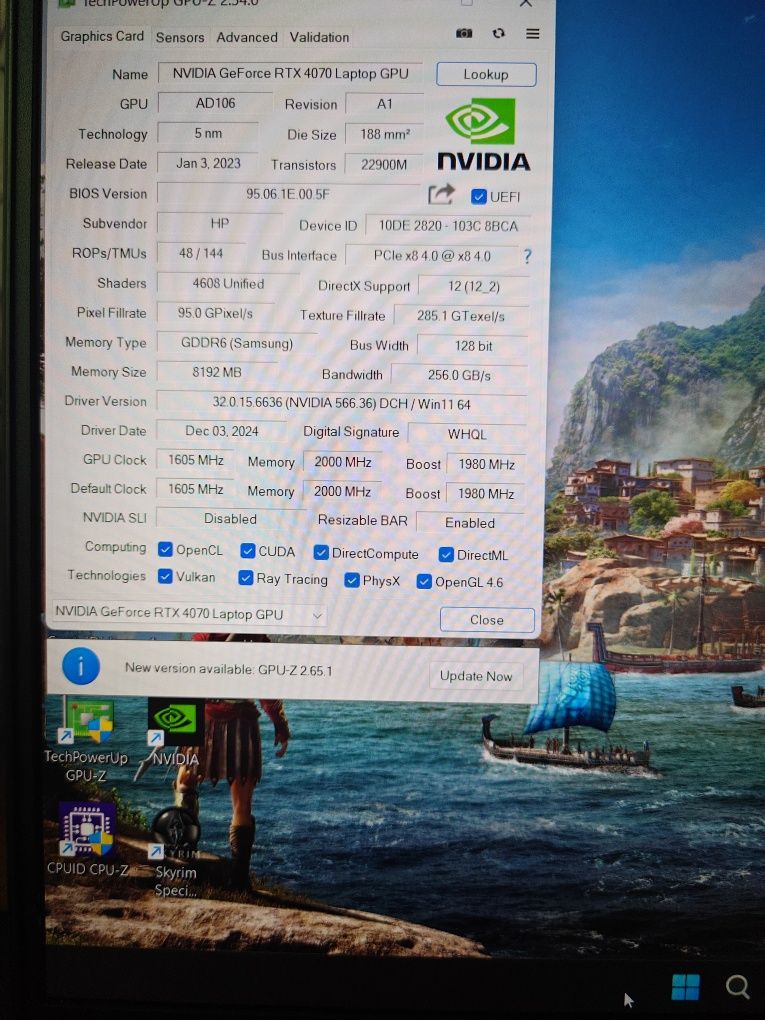Click the 8192 MB Memory Size value
This screenshot has height=1020, width=765.
(x=217, y=372)
